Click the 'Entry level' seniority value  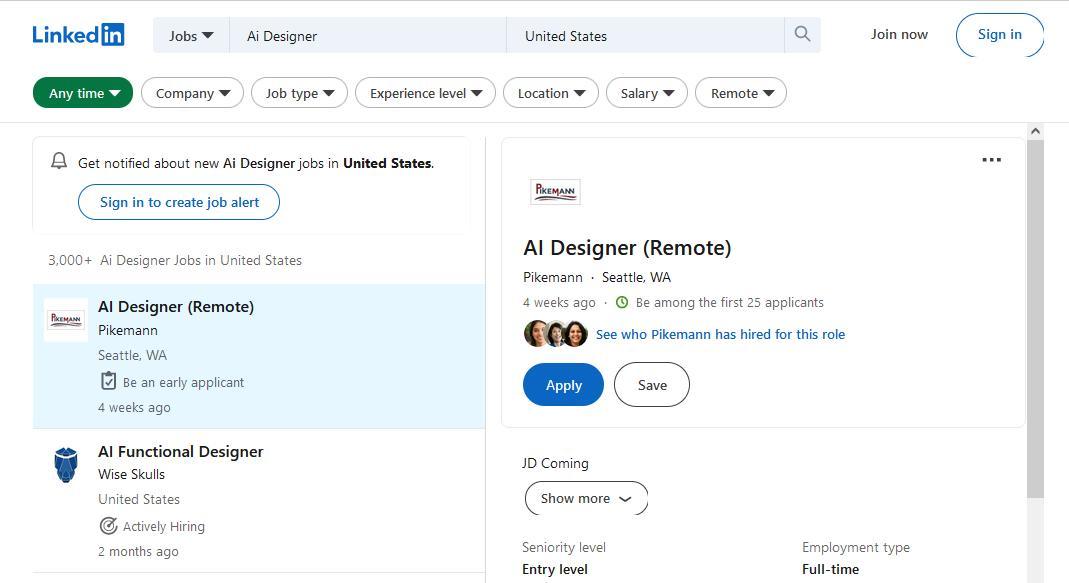[x=555, y=569]
